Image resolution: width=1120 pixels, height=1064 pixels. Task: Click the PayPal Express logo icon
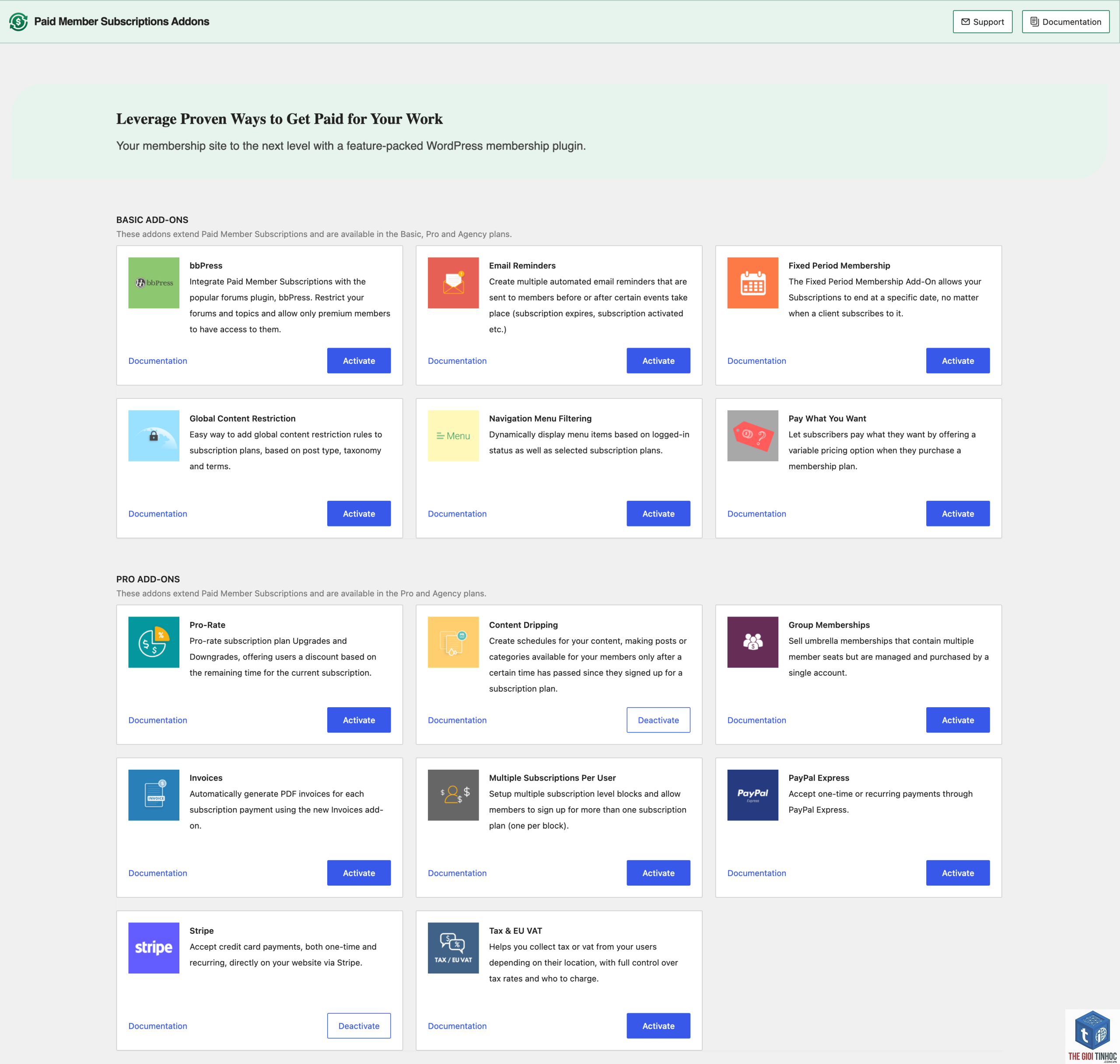(752, 795)
